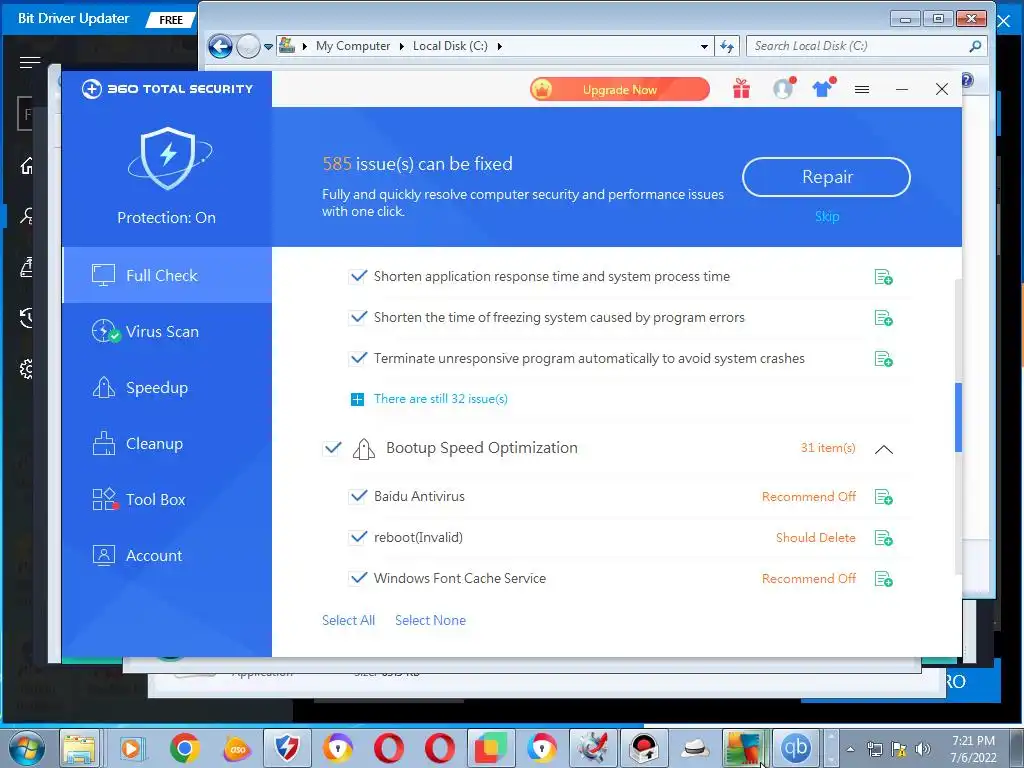Open Bit Driver Updater hamburger menu
This screenshot has height=768, width=1024.
click(29, 63)
